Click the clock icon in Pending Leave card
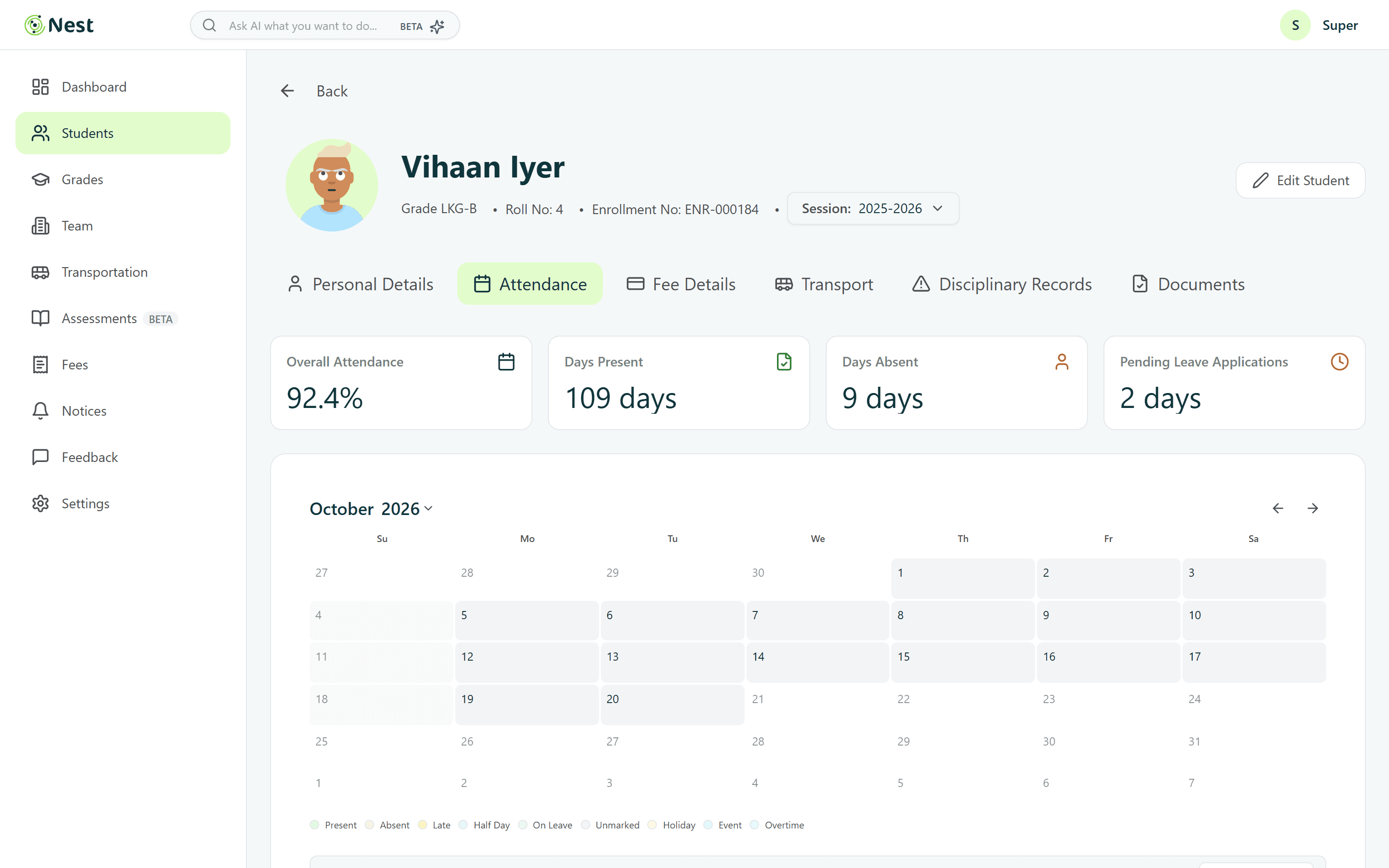Image resolution: width=1389 pixels, height=868 pixels. coord(1340,362)
